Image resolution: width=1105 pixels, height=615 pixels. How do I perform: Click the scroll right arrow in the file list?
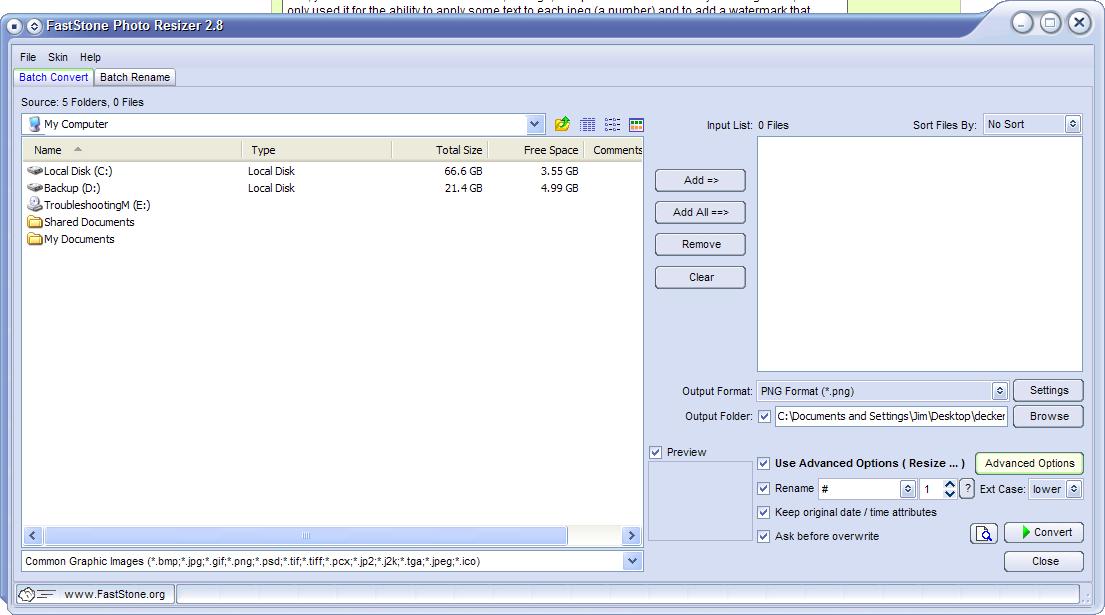tap(631, 536)
